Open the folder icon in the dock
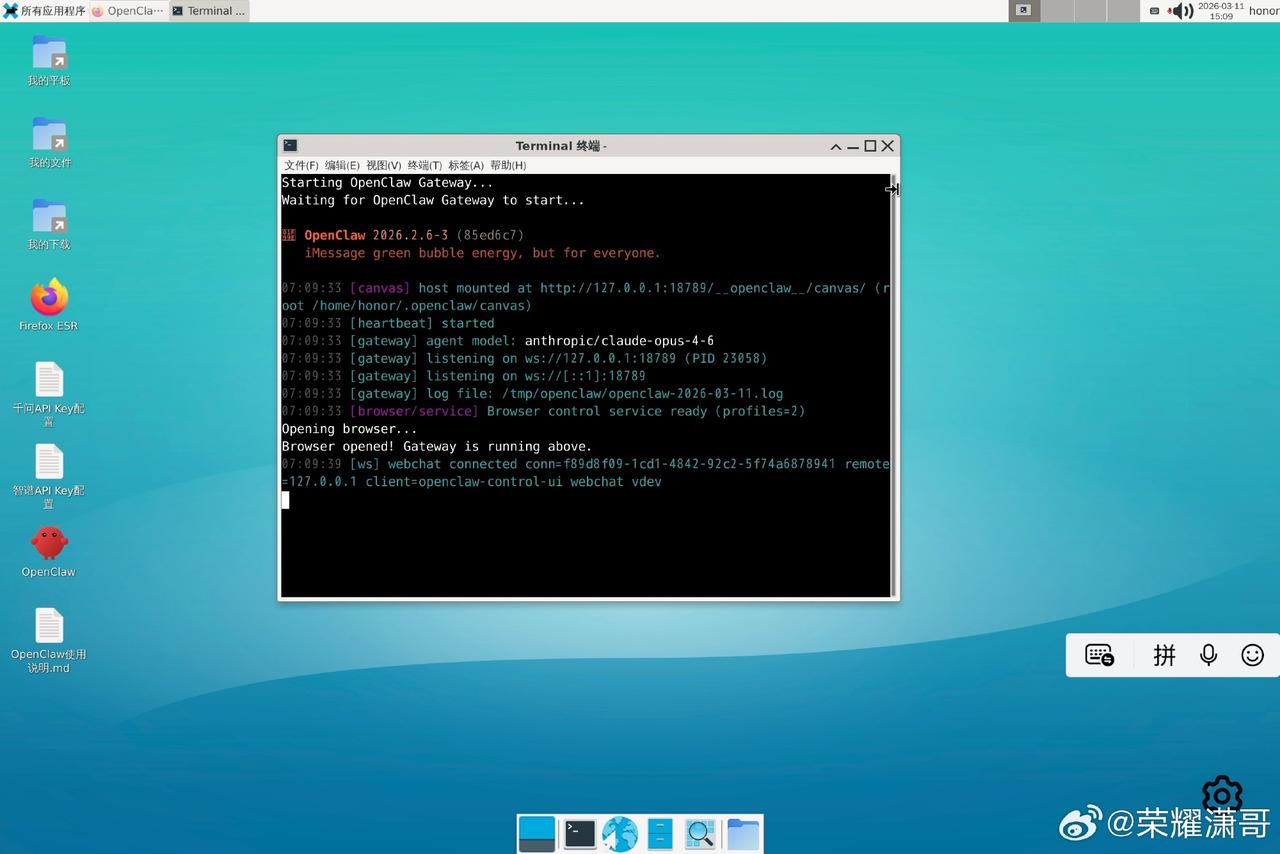Viewport: 1280px width, 854px height. click(x=742, y=833)
